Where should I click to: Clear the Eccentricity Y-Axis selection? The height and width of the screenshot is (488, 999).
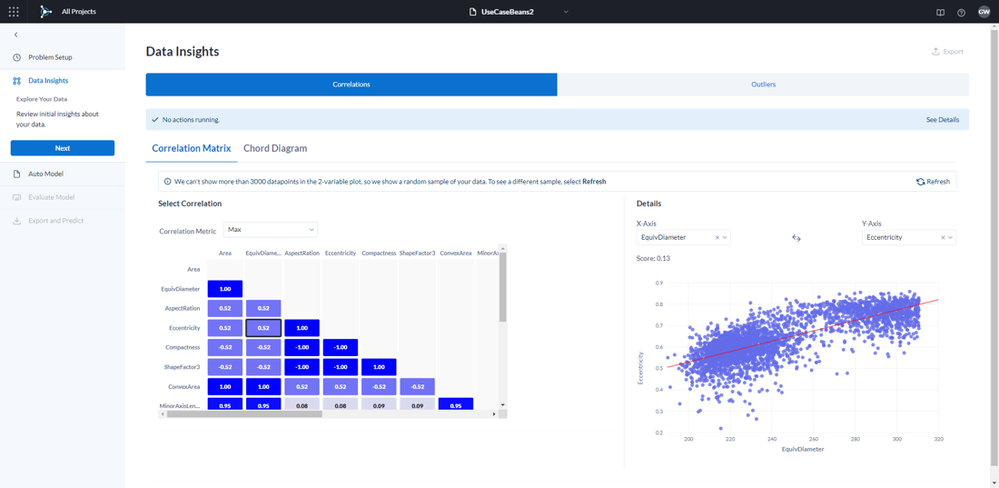coord(942,237)
